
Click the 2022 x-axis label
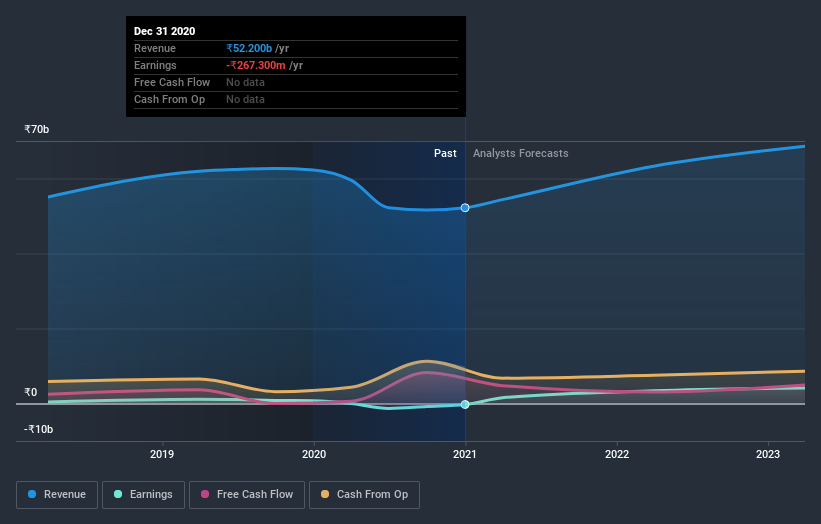click(x=617, y=454)
